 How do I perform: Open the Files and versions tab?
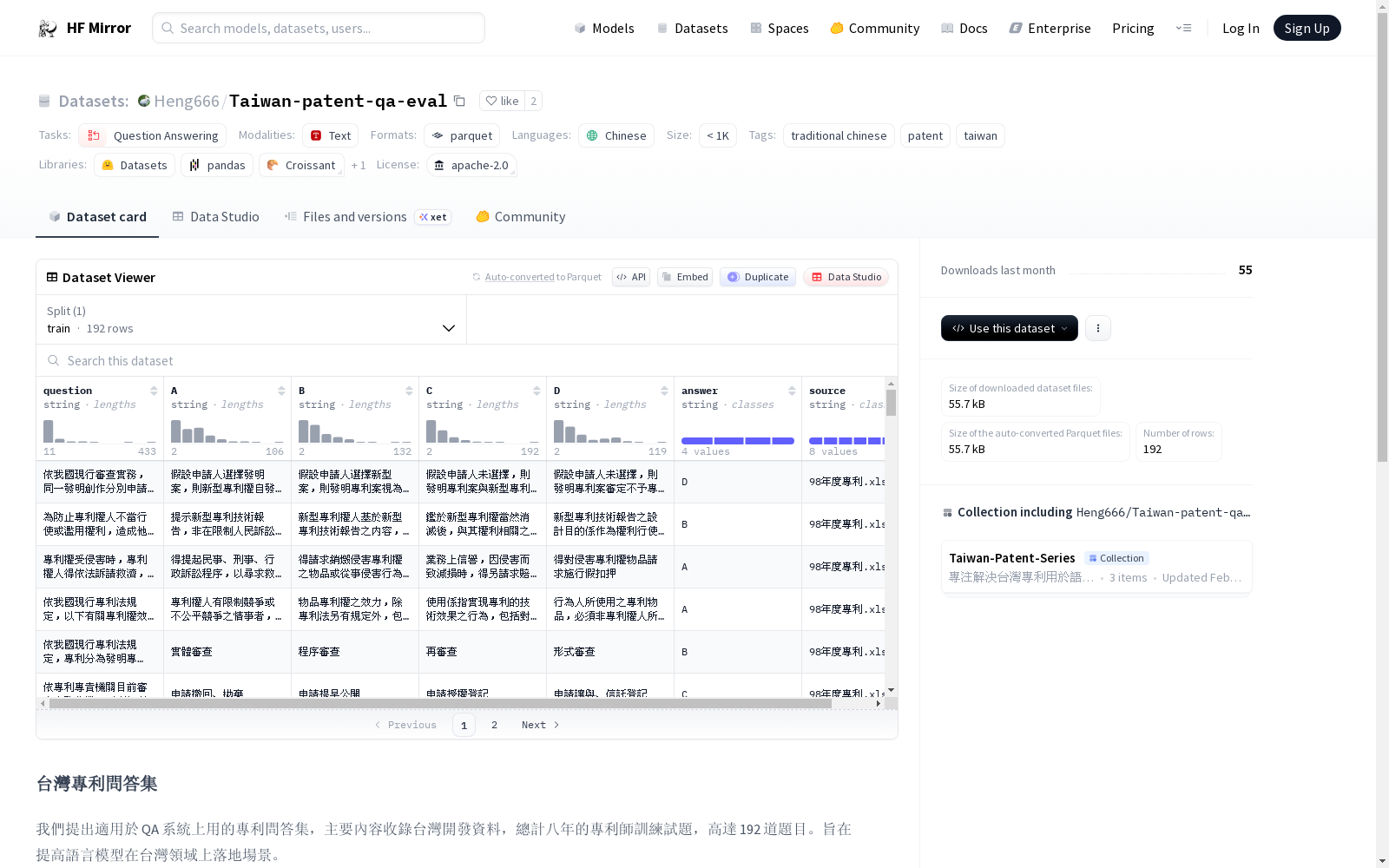pyautogui.click(x=367, y=216)
